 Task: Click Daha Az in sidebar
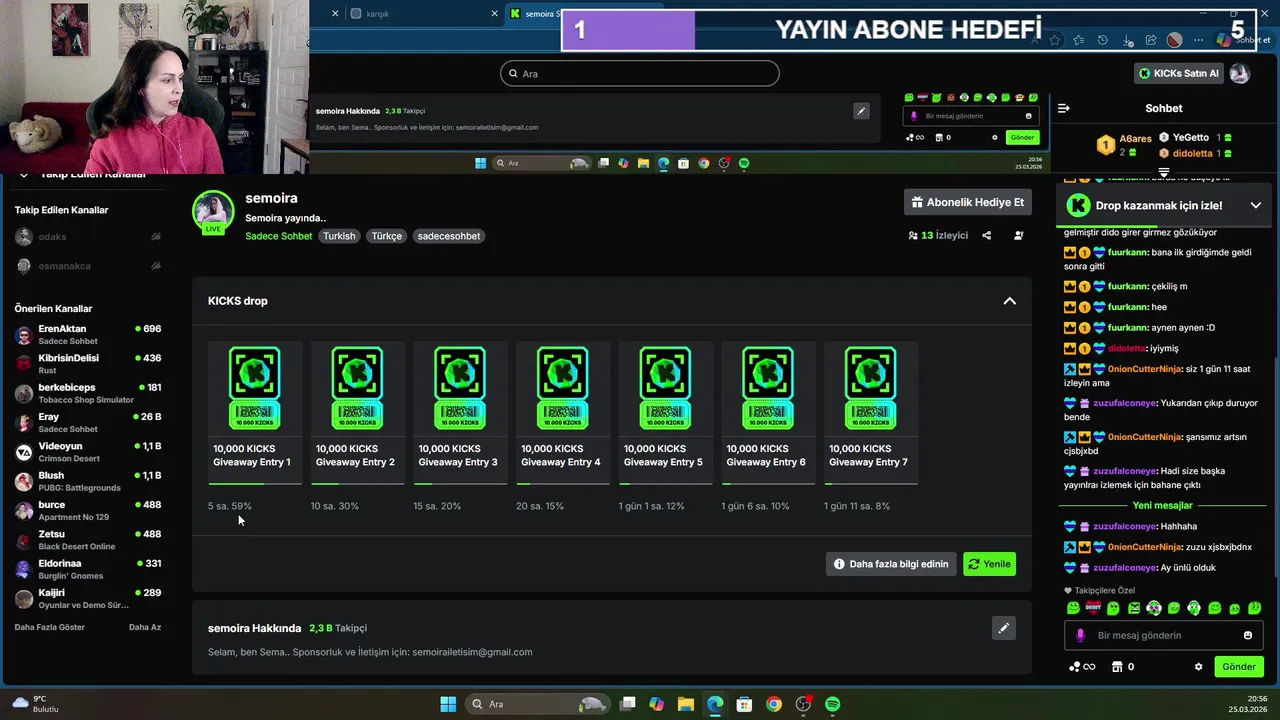tap(145, 627)
